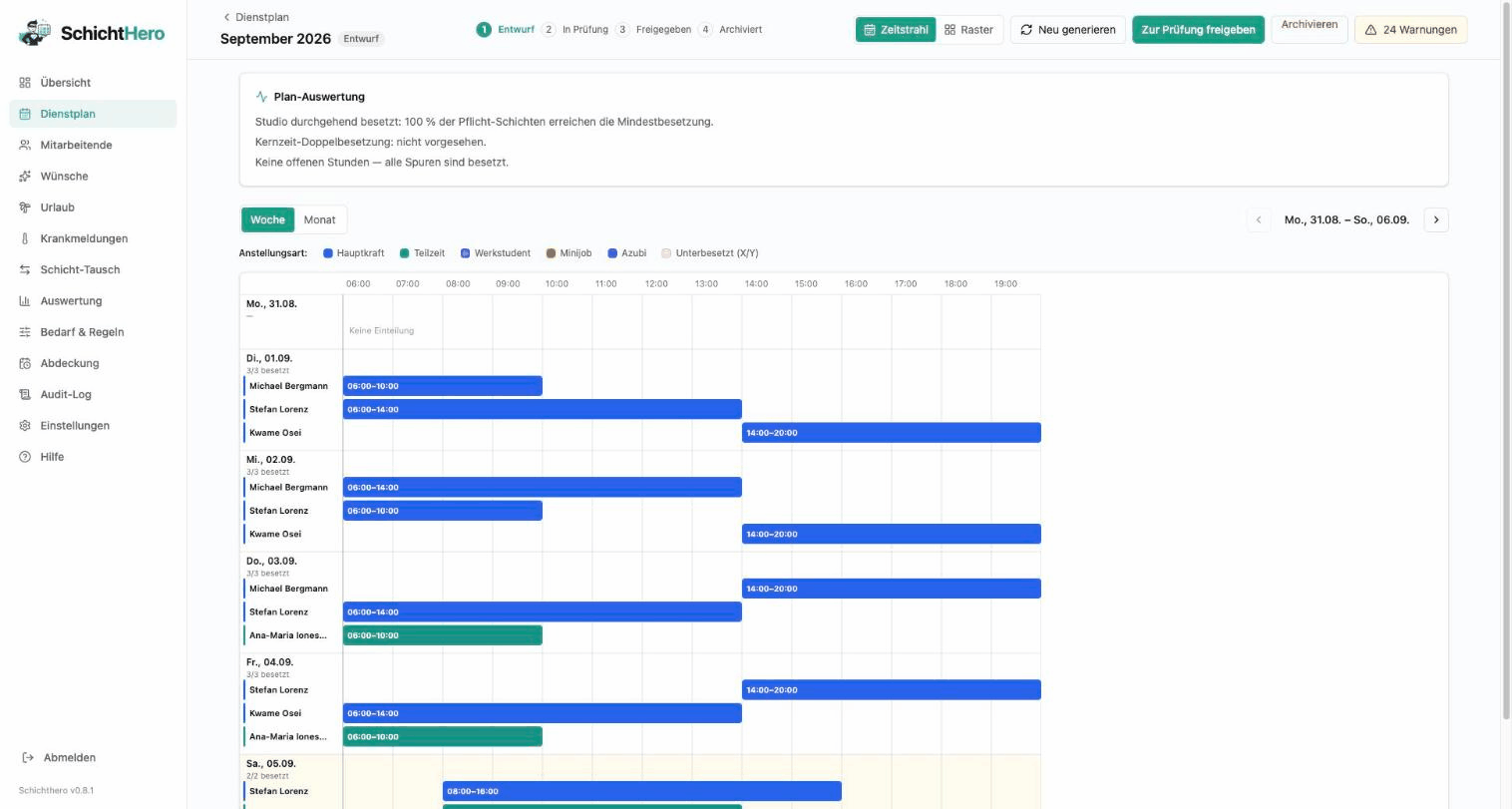Screen dimensions: 1512x809
Task: Open the 24 Warnungen list
Action: 1410,30
